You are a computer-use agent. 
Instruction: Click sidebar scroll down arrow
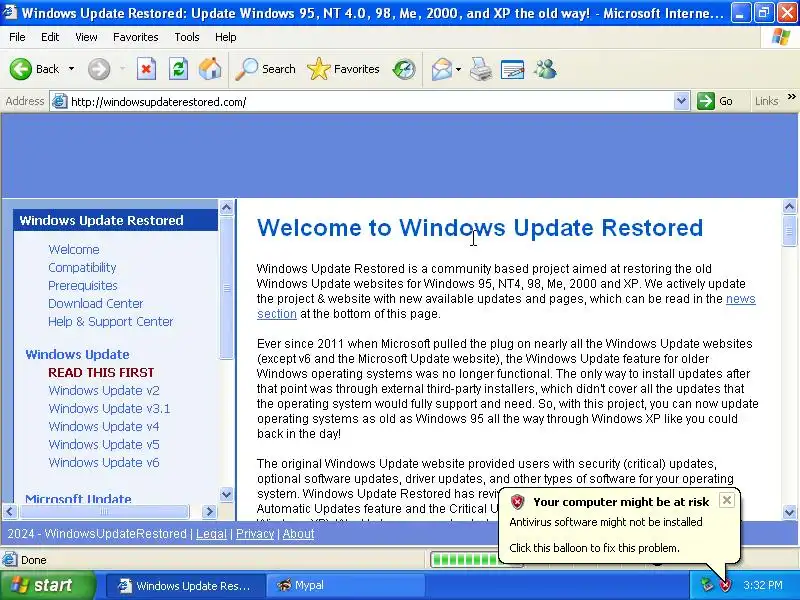pos(226,494)
